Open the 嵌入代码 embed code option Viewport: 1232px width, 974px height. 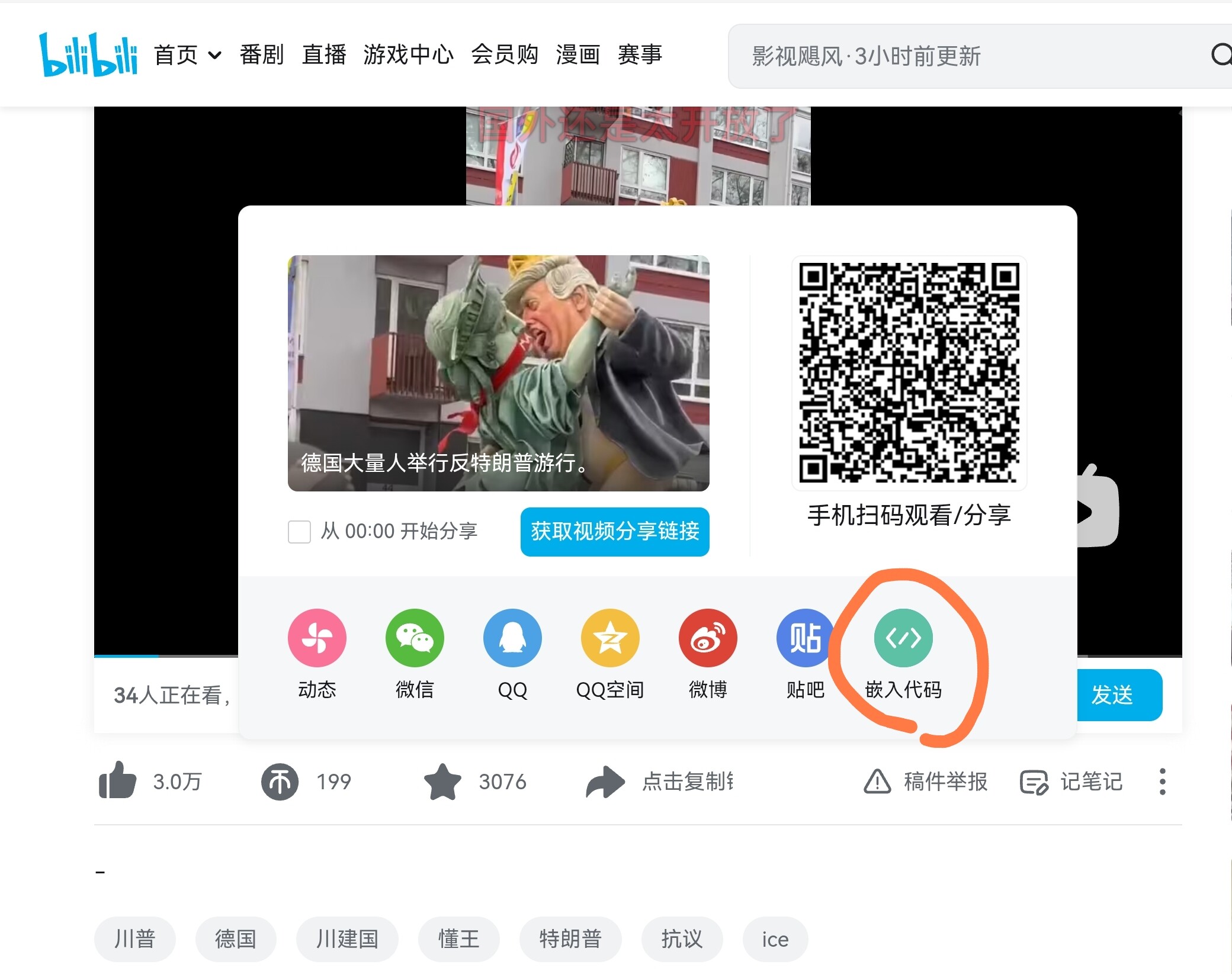[903, 638]
